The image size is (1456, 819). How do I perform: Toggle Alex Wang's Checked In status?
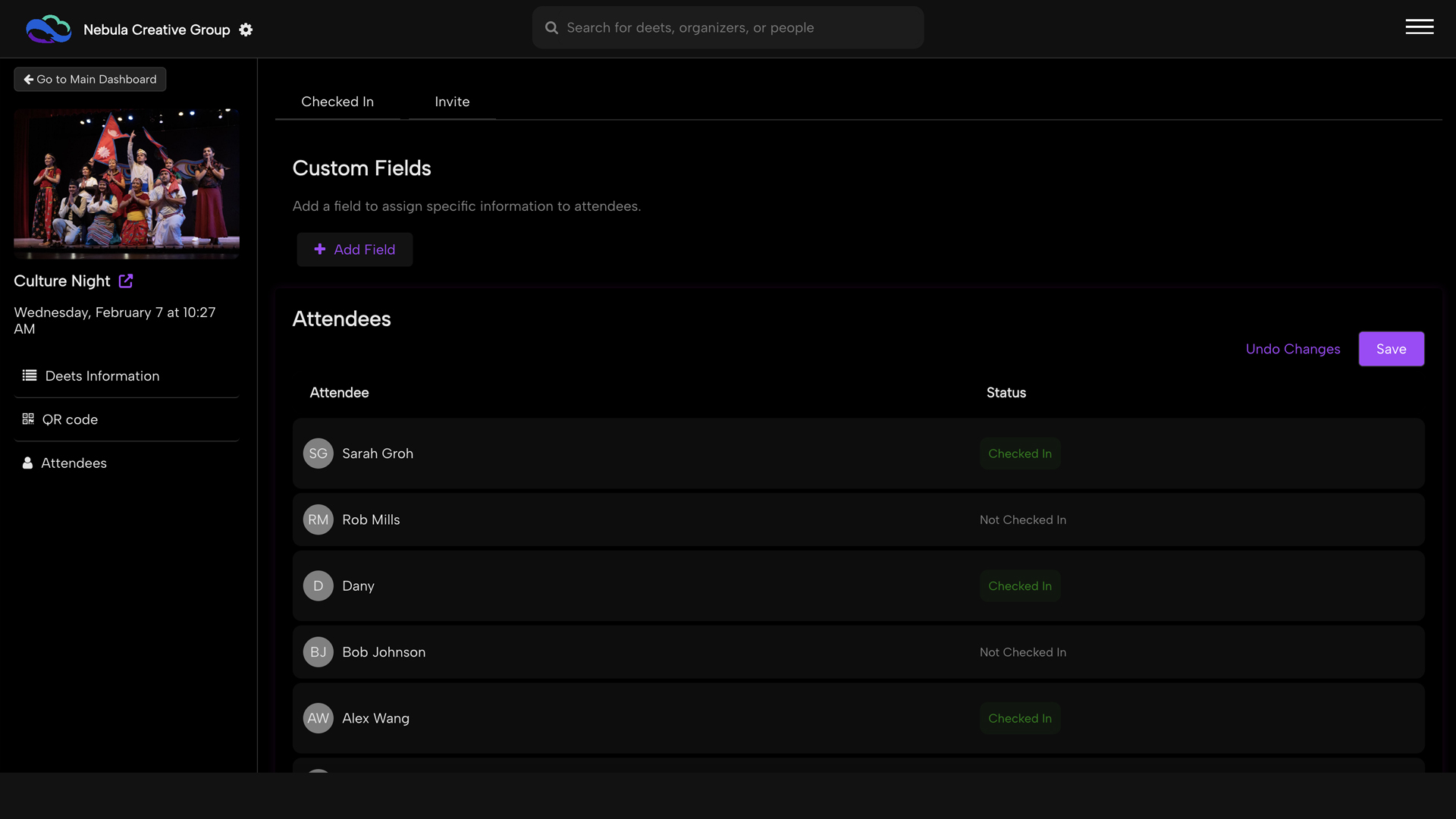1020,718
